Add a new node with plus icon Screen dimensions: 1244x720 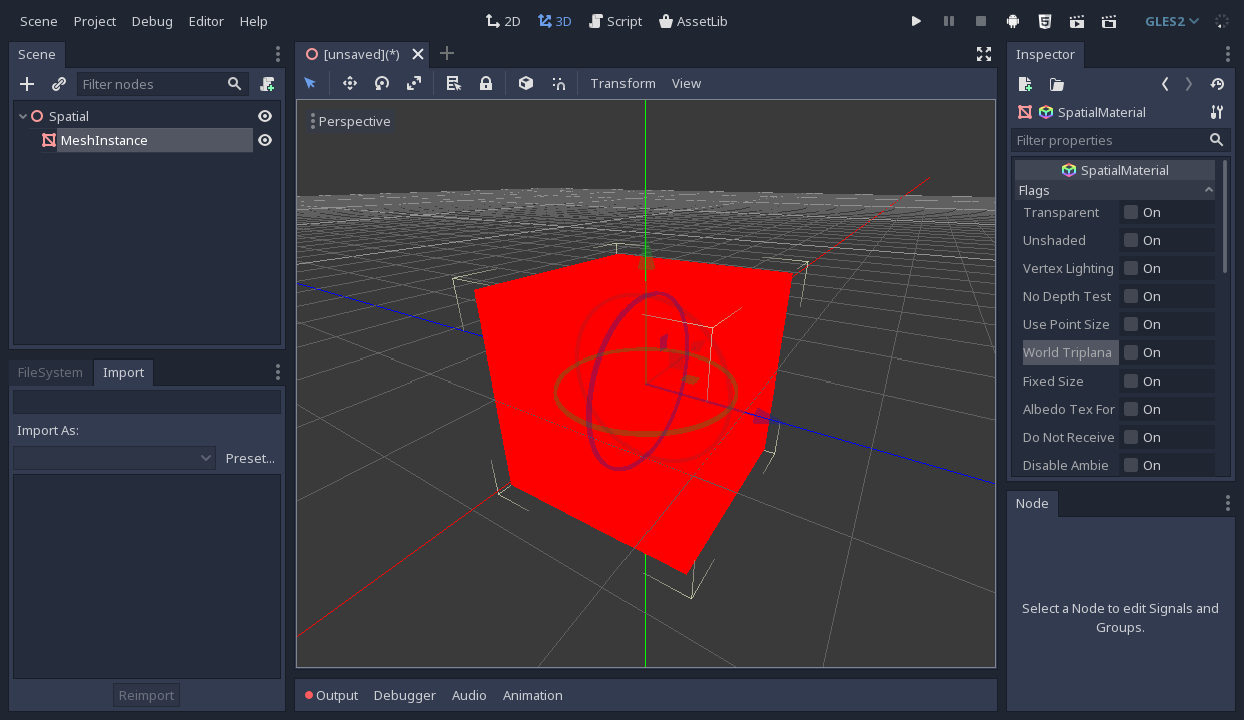[27, 84]
